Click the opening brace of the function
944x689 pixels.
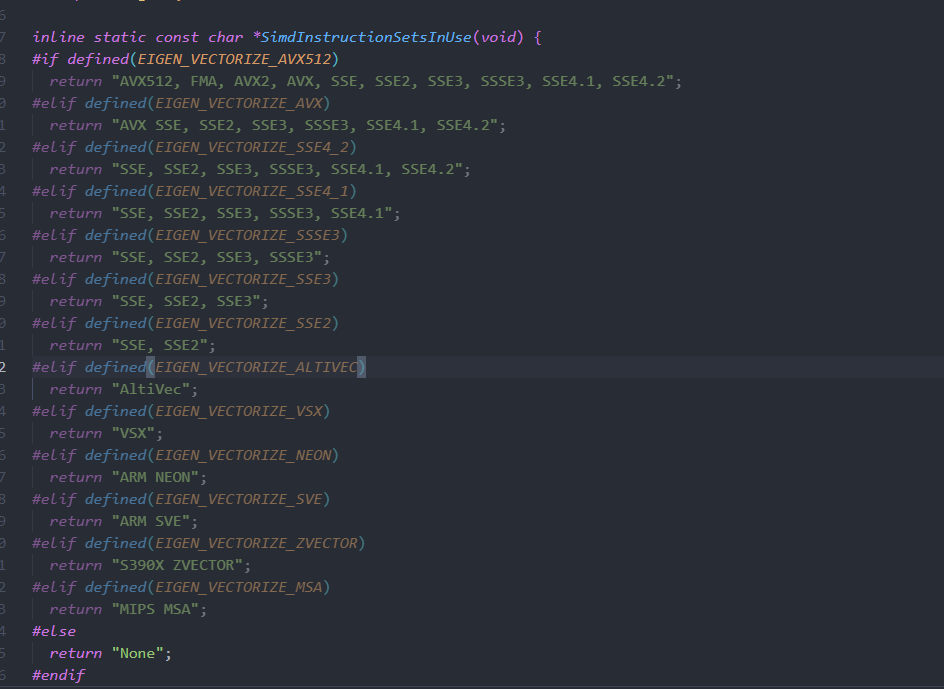537,37
